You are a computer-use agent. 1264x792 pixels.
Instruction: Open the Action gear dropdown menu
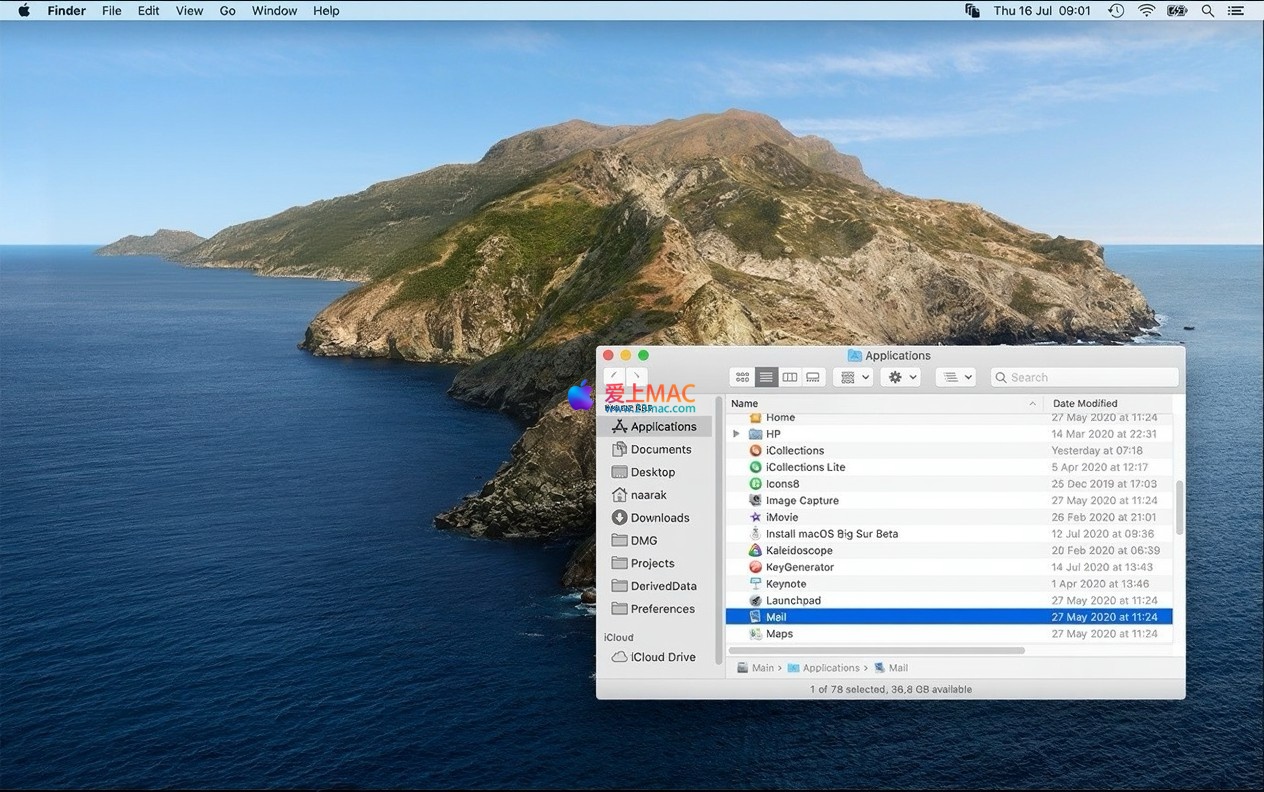tap(901, 377)
